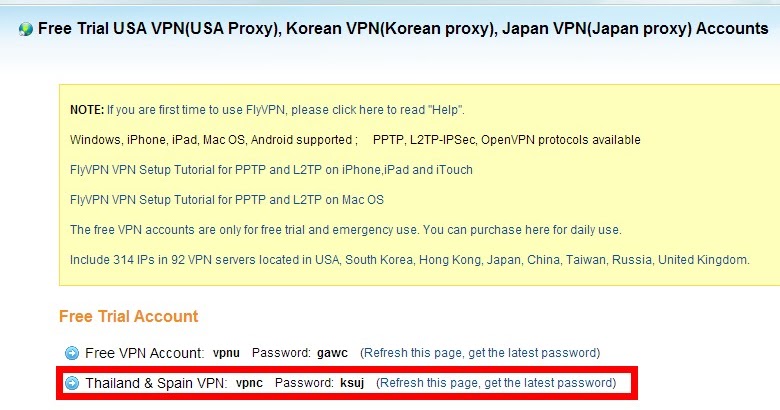Screen dimensions: 780x410
Task: Click the 'Free VPN Account:' label
Action: [144, 353]
